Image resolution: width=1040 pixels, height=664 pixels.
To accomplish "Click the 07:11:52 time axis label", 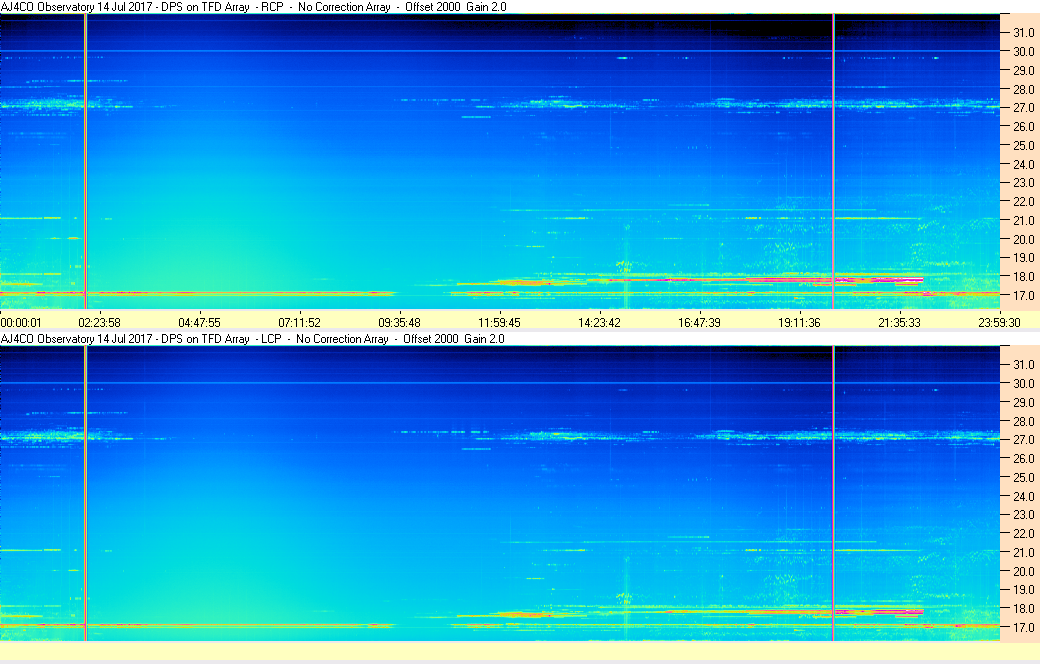I will [299, 323].
